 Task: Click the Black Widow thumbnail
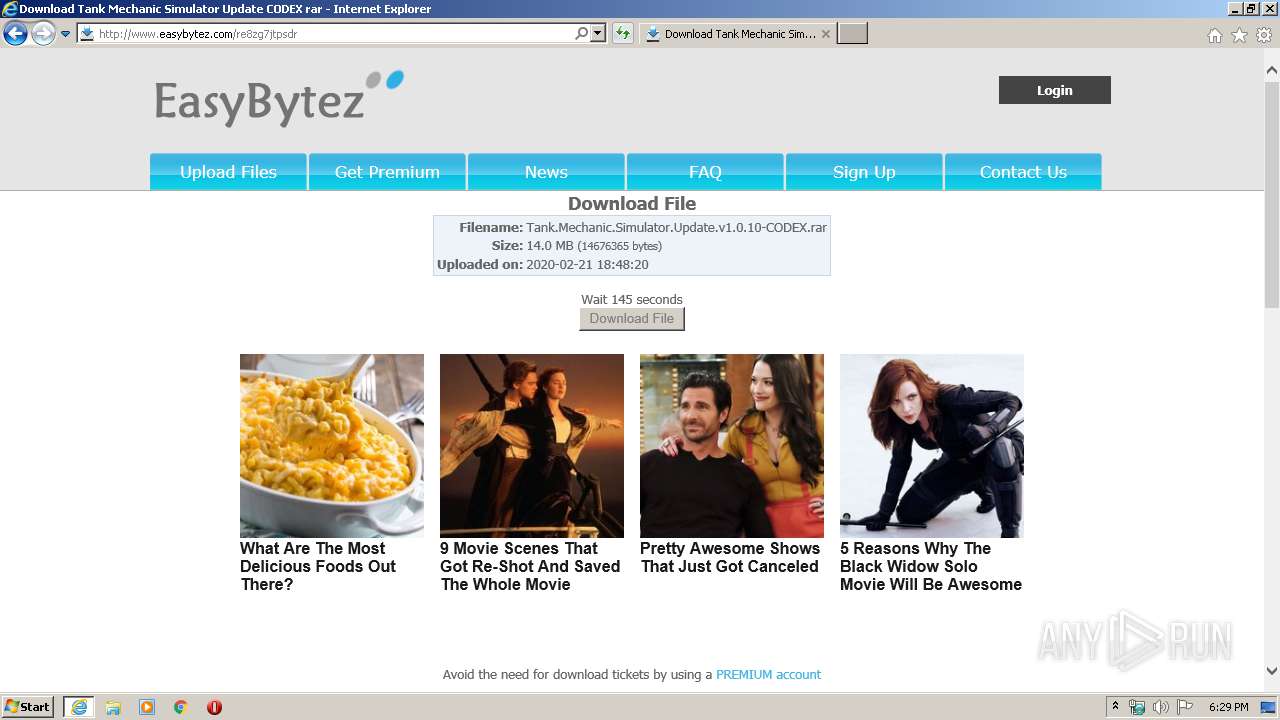pos(932,446)
